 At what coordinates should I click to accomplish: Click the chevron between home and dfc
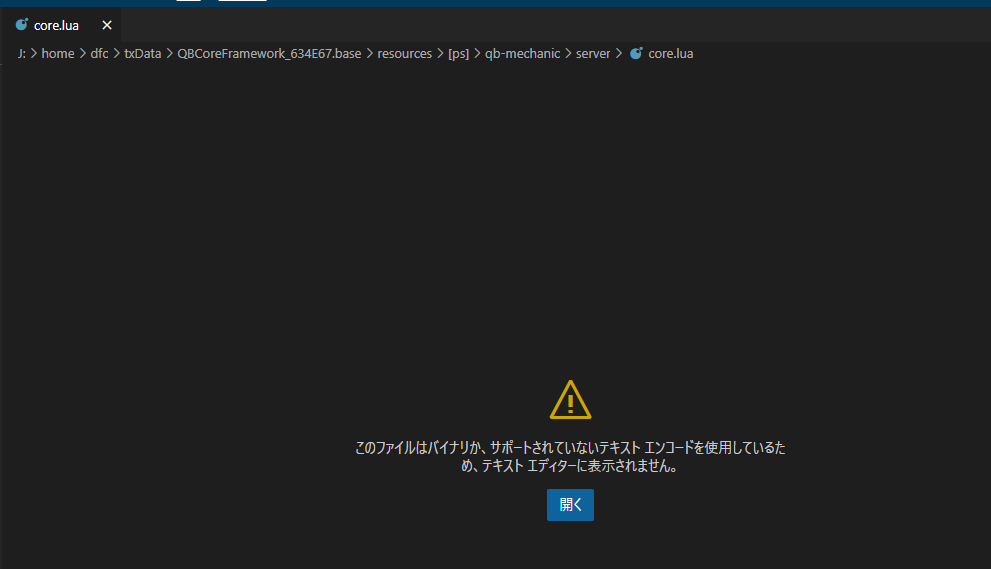83,54
